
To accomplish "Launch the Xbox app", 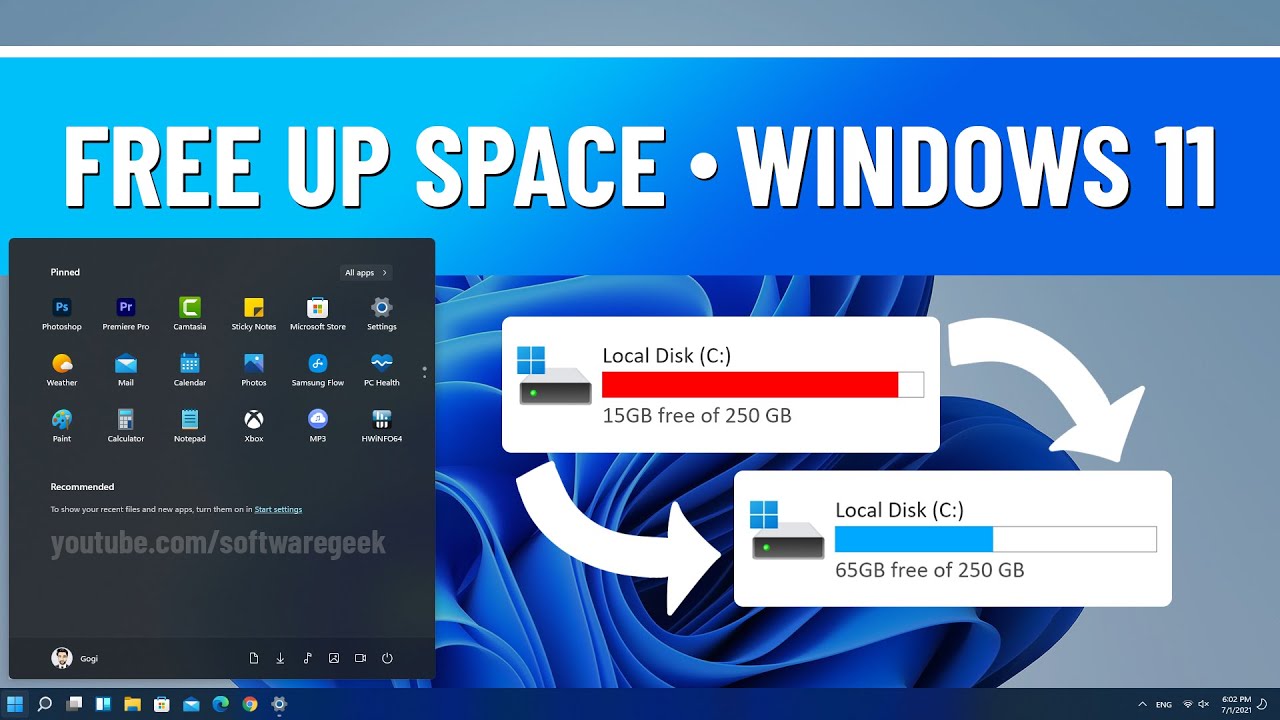I will [x=254, y=425].
